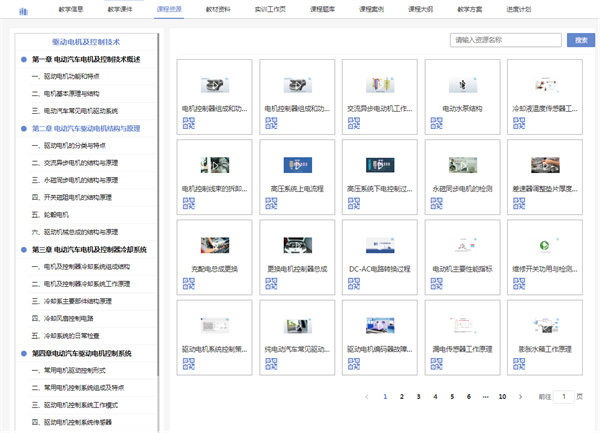This screenshot has height=433, width=600.
Task: Go to page 3
Action: pyautogui.click(x=419, y=397)
